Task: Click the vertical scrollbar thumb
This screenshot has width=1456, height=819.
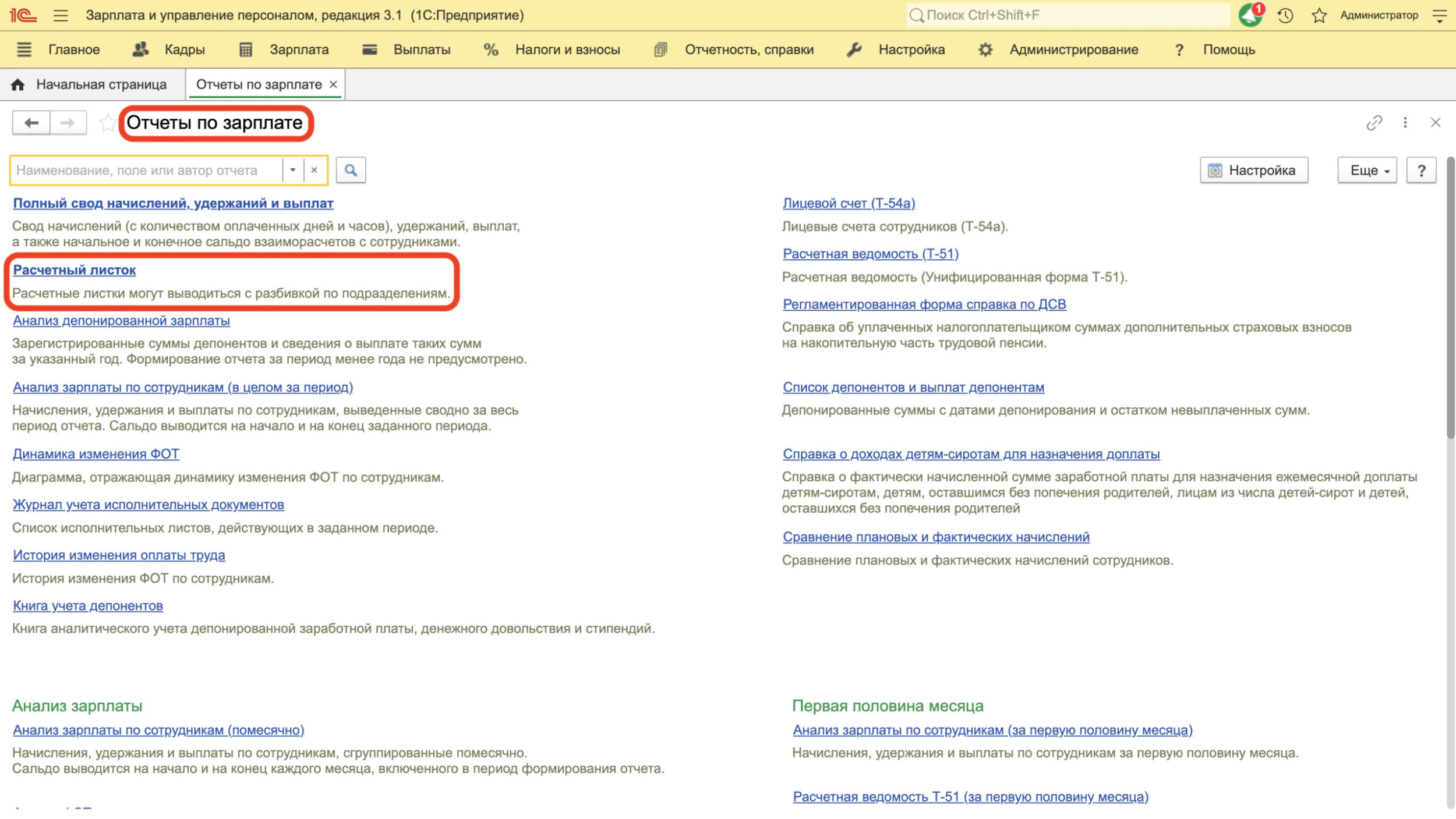Action: click(x=1450, y=297)
